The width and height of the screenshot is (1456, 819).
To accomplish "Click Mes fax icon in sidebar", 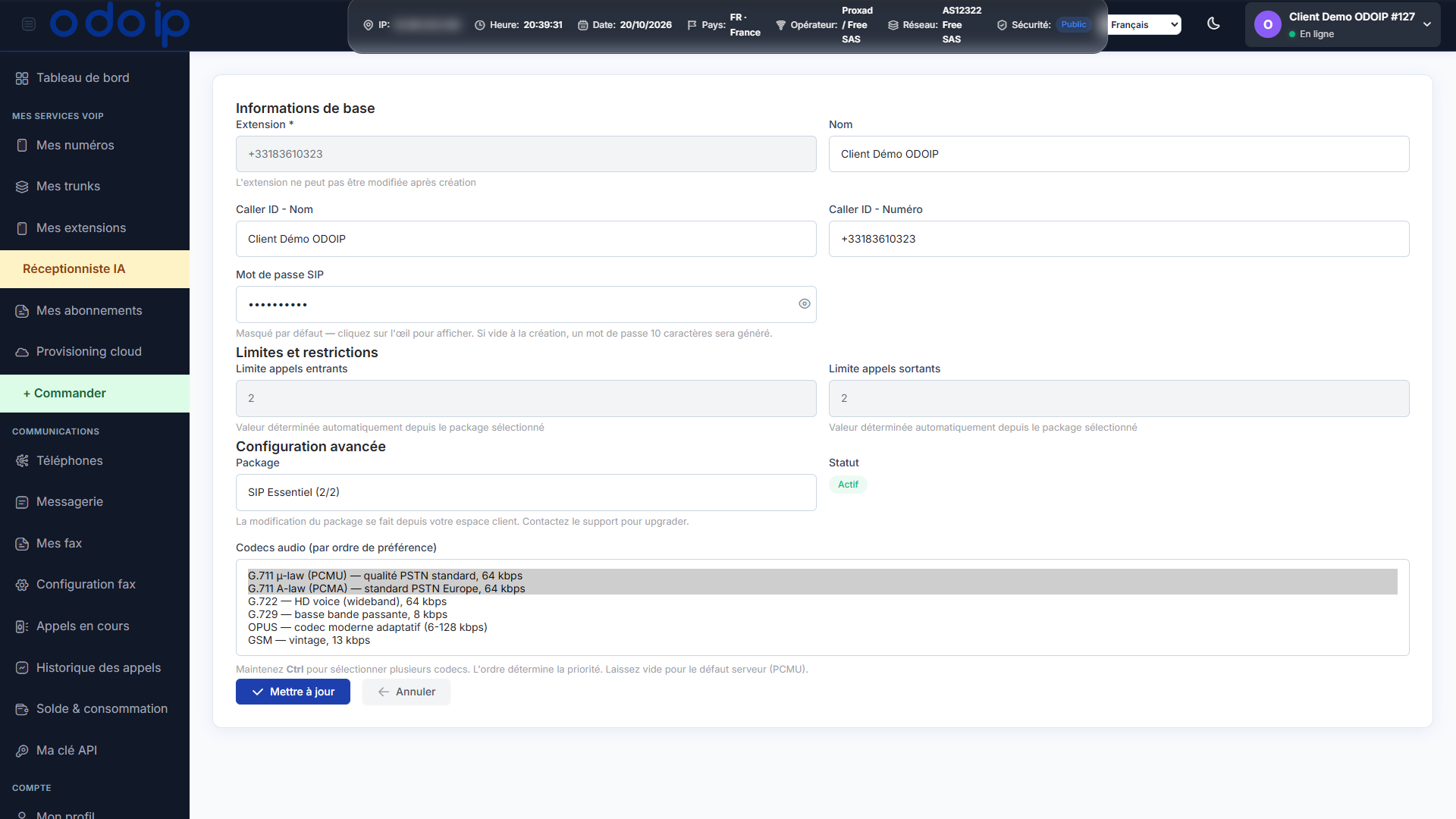I will coord(22,544).
